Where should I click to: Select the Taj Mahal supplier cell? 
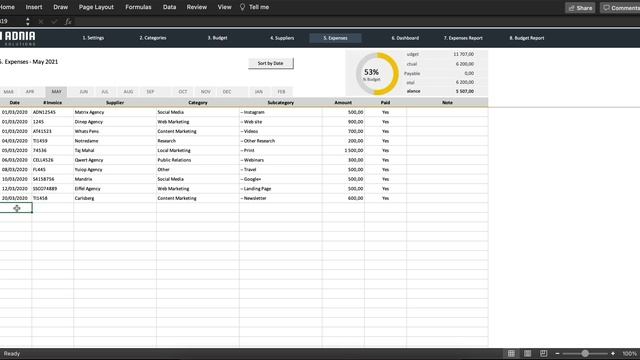coord(115,150)
